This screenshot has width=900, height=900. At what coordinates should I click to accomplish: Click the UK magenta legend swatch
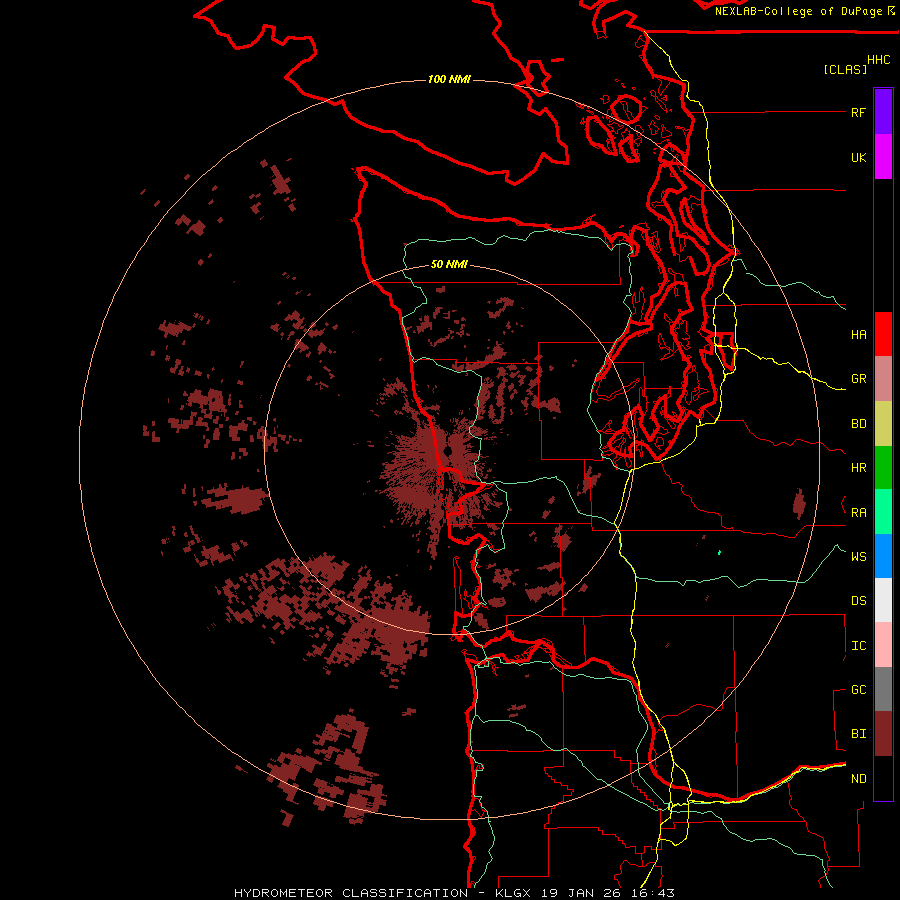(883, 157)
